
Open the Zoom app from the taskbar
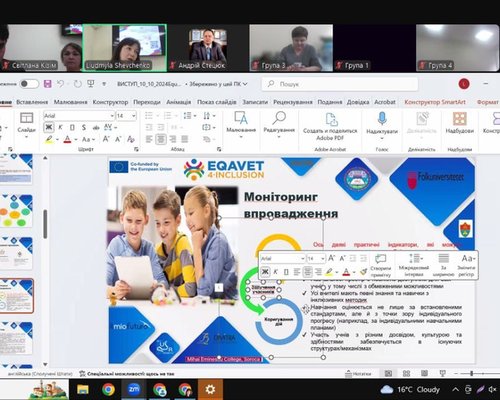(x=134, y=389)
